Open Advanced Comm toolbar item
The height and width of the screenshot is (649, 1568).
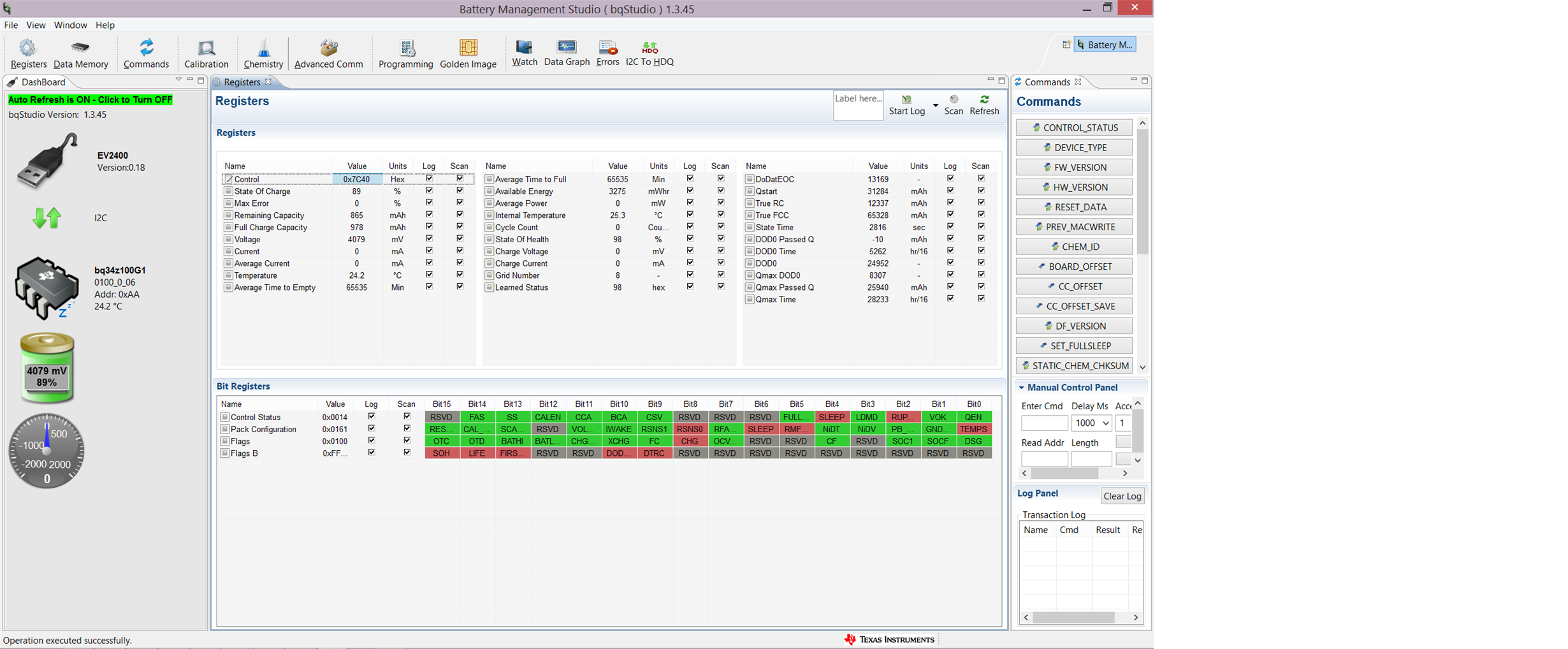[x=328, y=54]
